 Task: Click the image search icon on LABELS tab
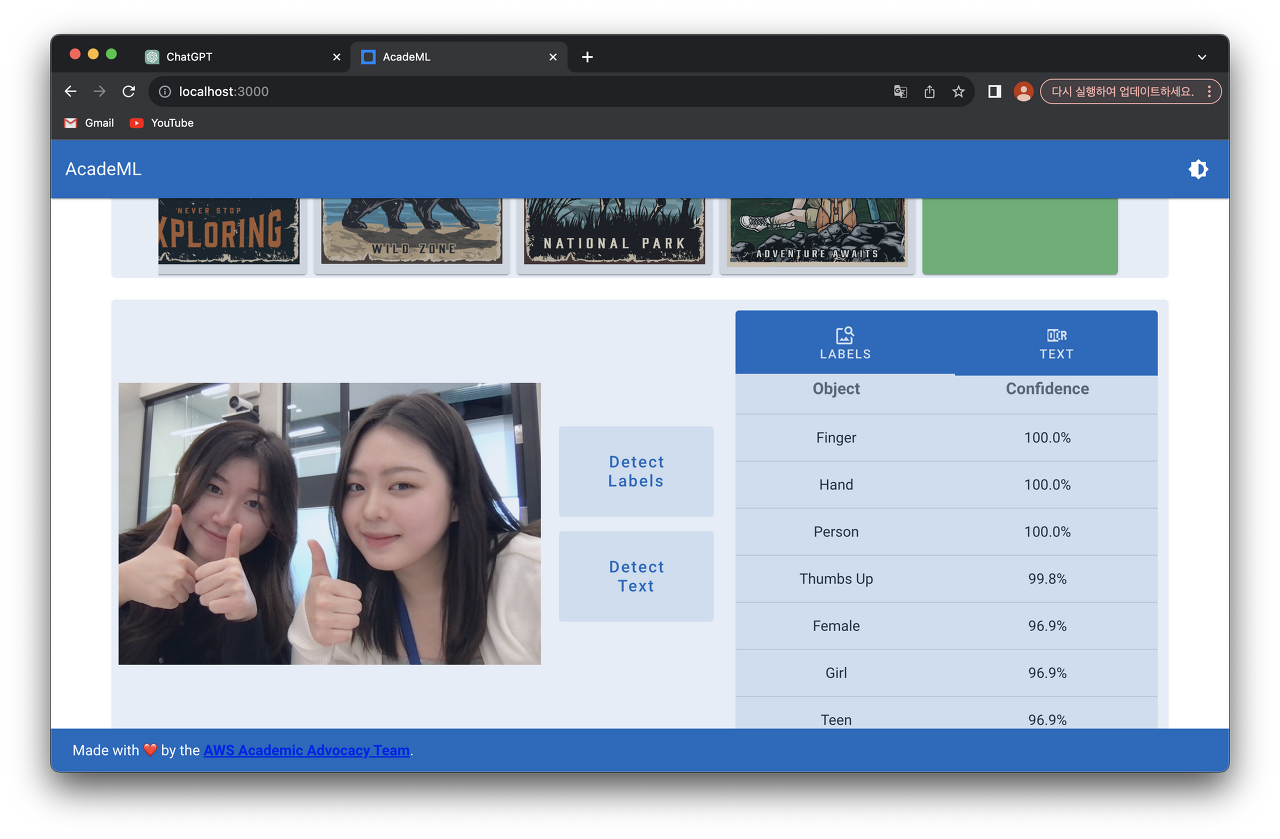click(845, 335)
